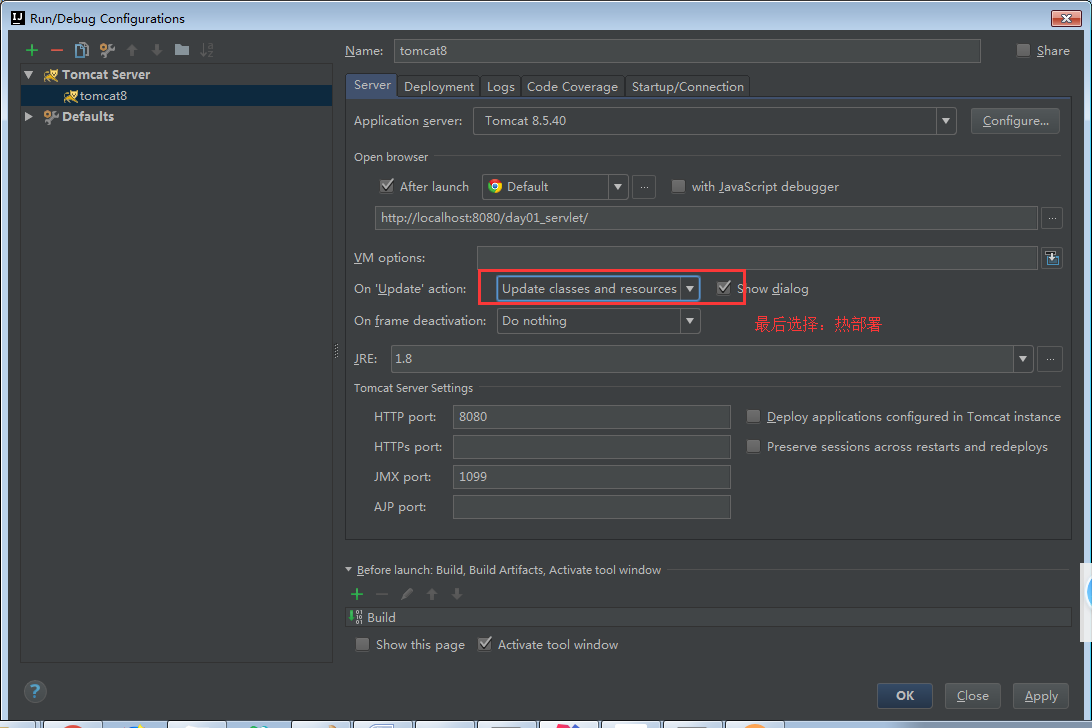
Task: Sort configurations alphabetically icon
Action: coord(207,50)
